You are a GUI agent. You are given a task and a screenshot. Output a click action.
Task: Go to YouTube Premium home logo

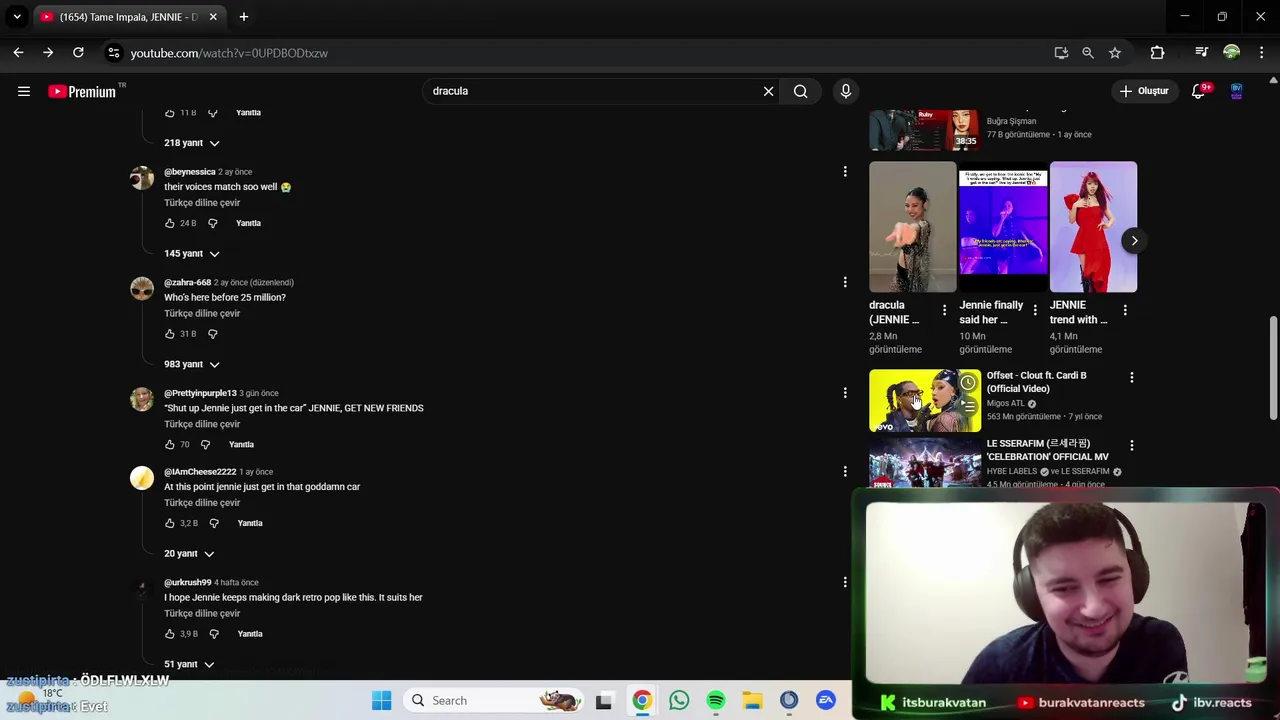82,91
